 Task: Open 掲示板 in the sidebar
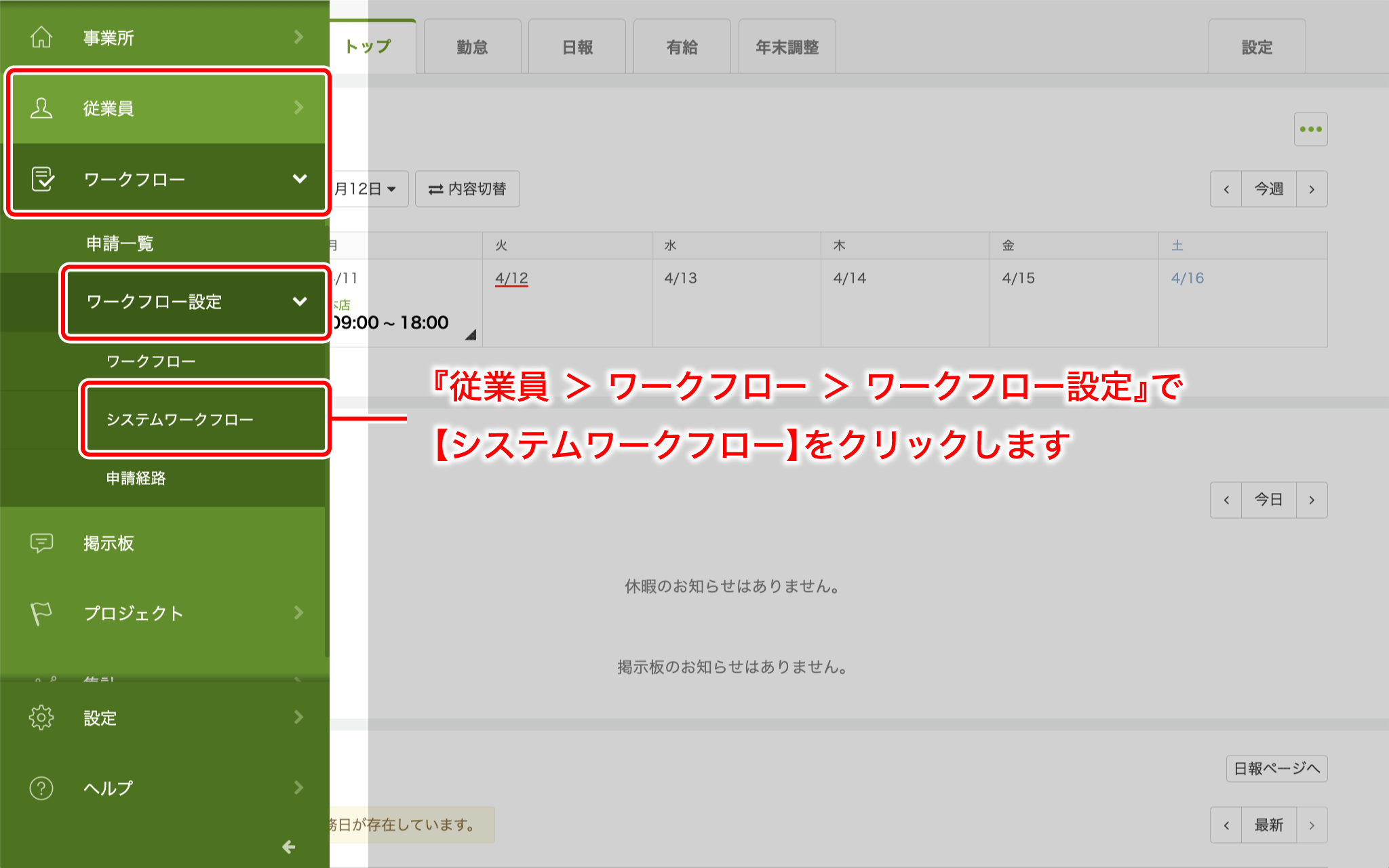click(109, 543)
